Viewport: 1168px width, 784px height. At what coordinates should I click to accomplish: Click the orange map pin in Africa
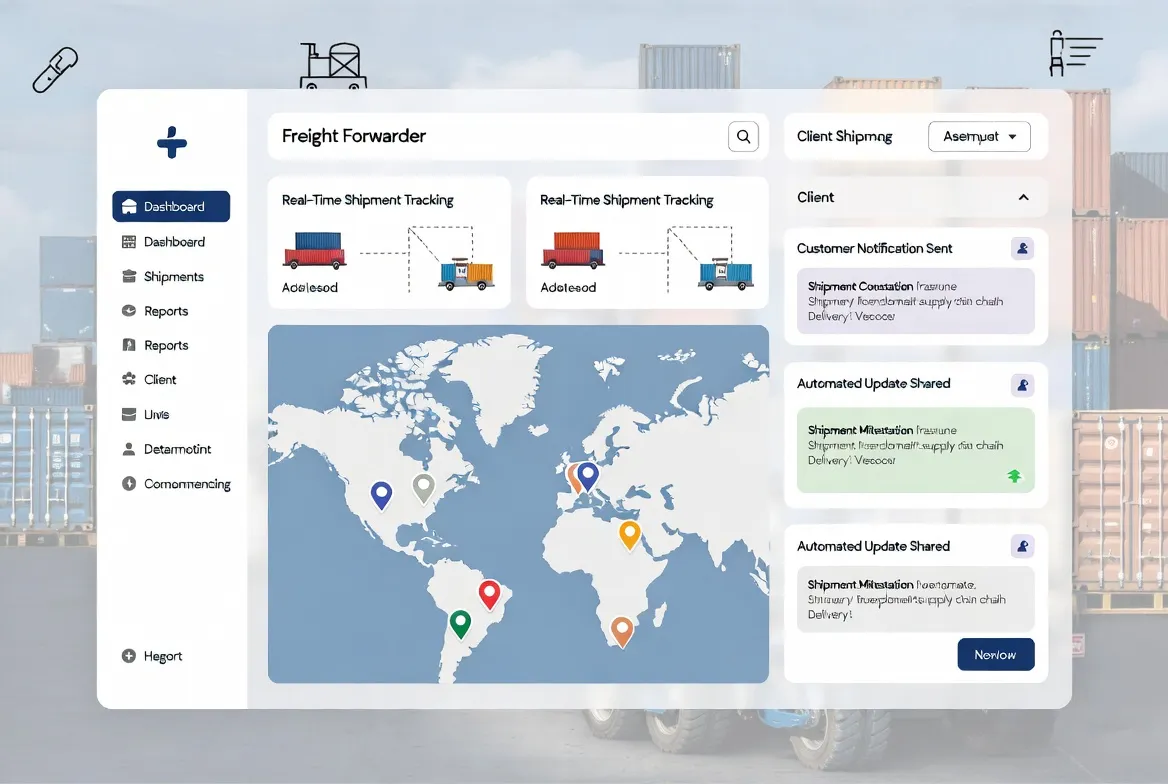tap(622, 629)
